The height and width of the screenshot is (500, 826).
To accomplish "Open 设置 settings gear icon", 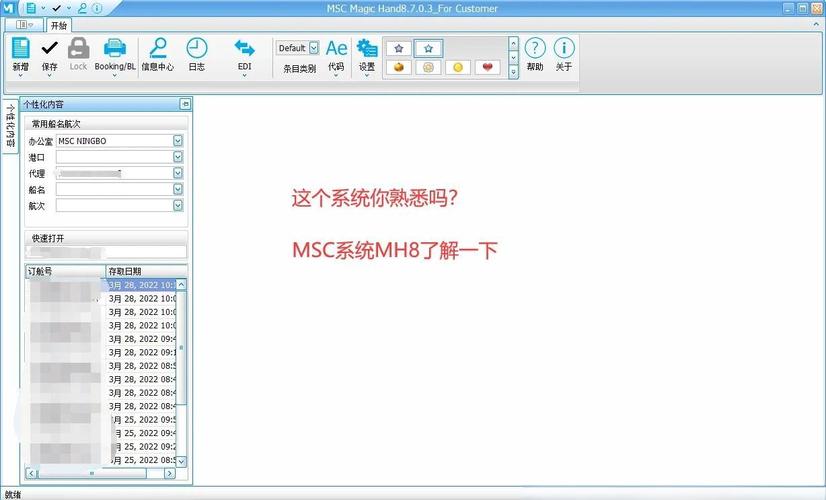I will point(367,48).
